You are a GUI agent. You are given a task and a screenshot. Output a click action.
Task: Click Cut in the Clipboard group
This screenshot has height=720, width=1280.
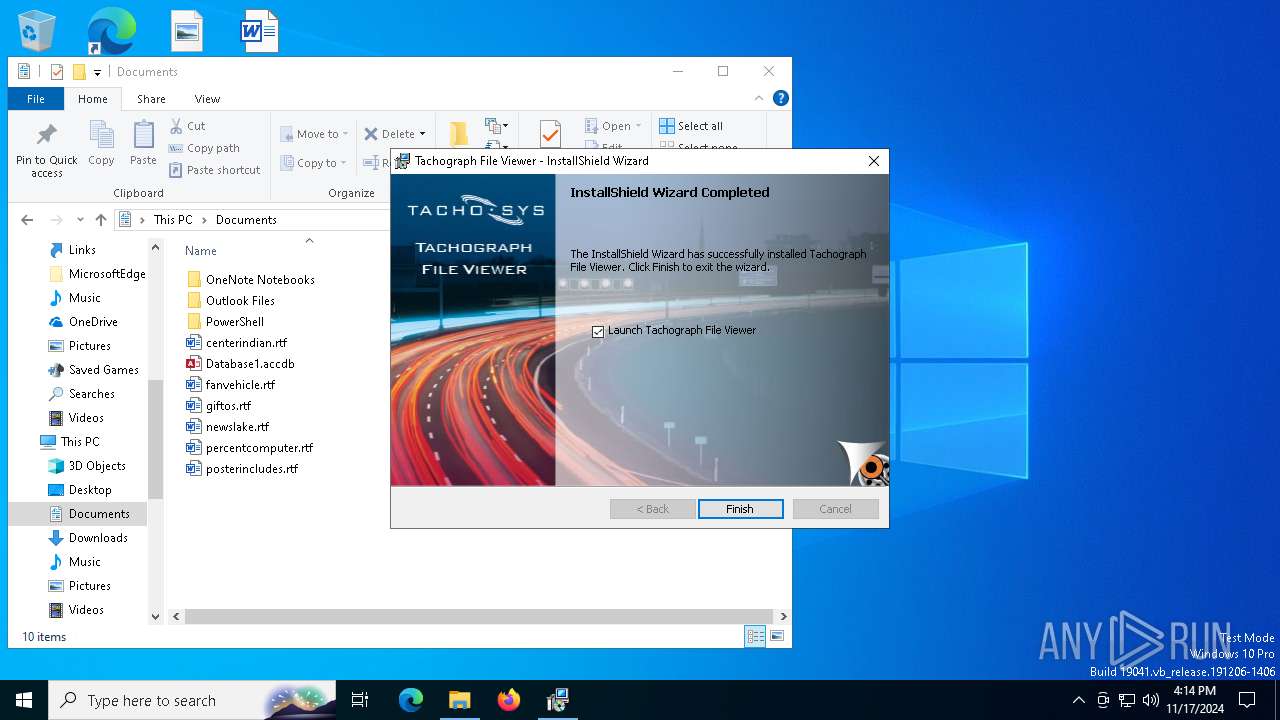[x=187, y=126]
